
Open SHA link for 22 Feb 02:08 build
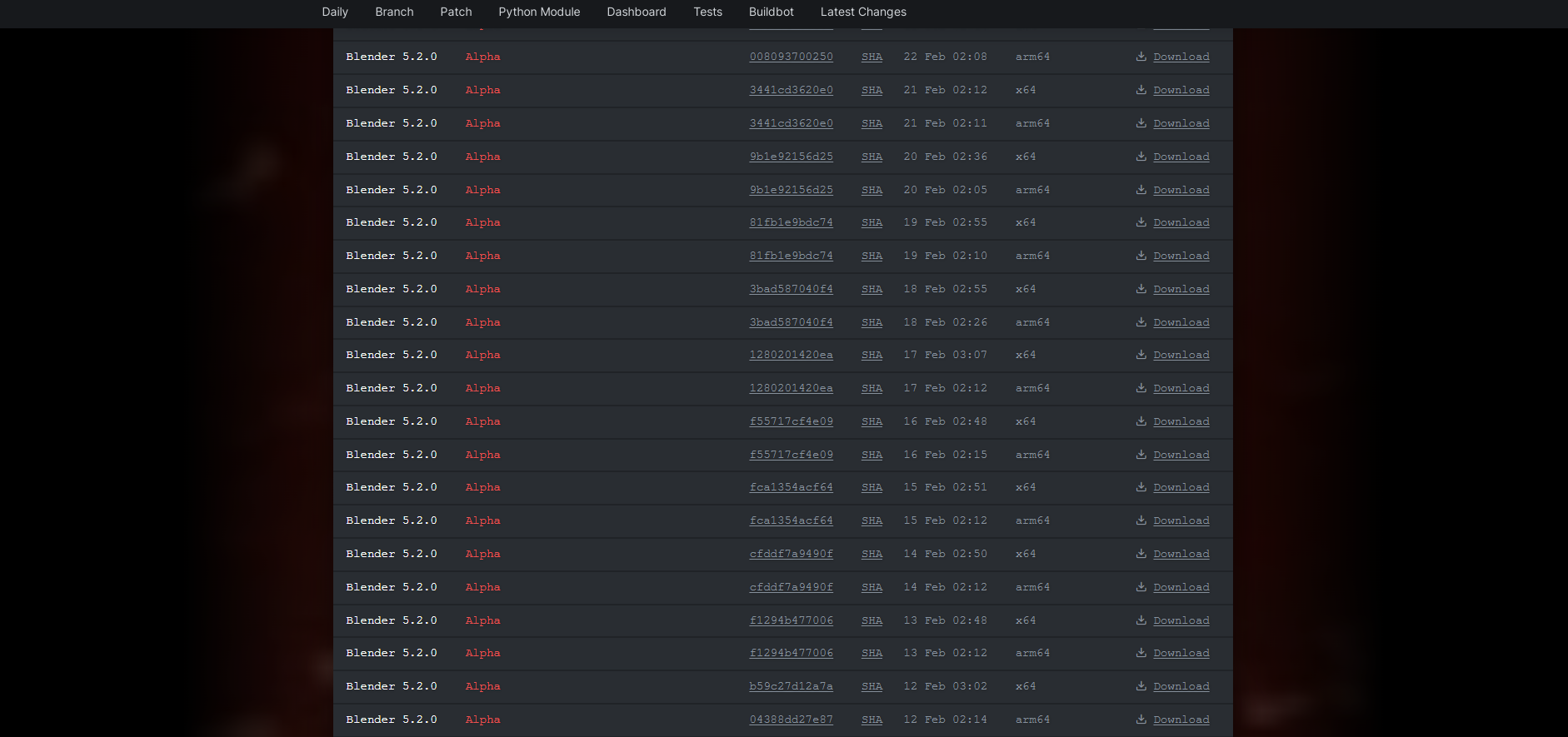[871, 57]
